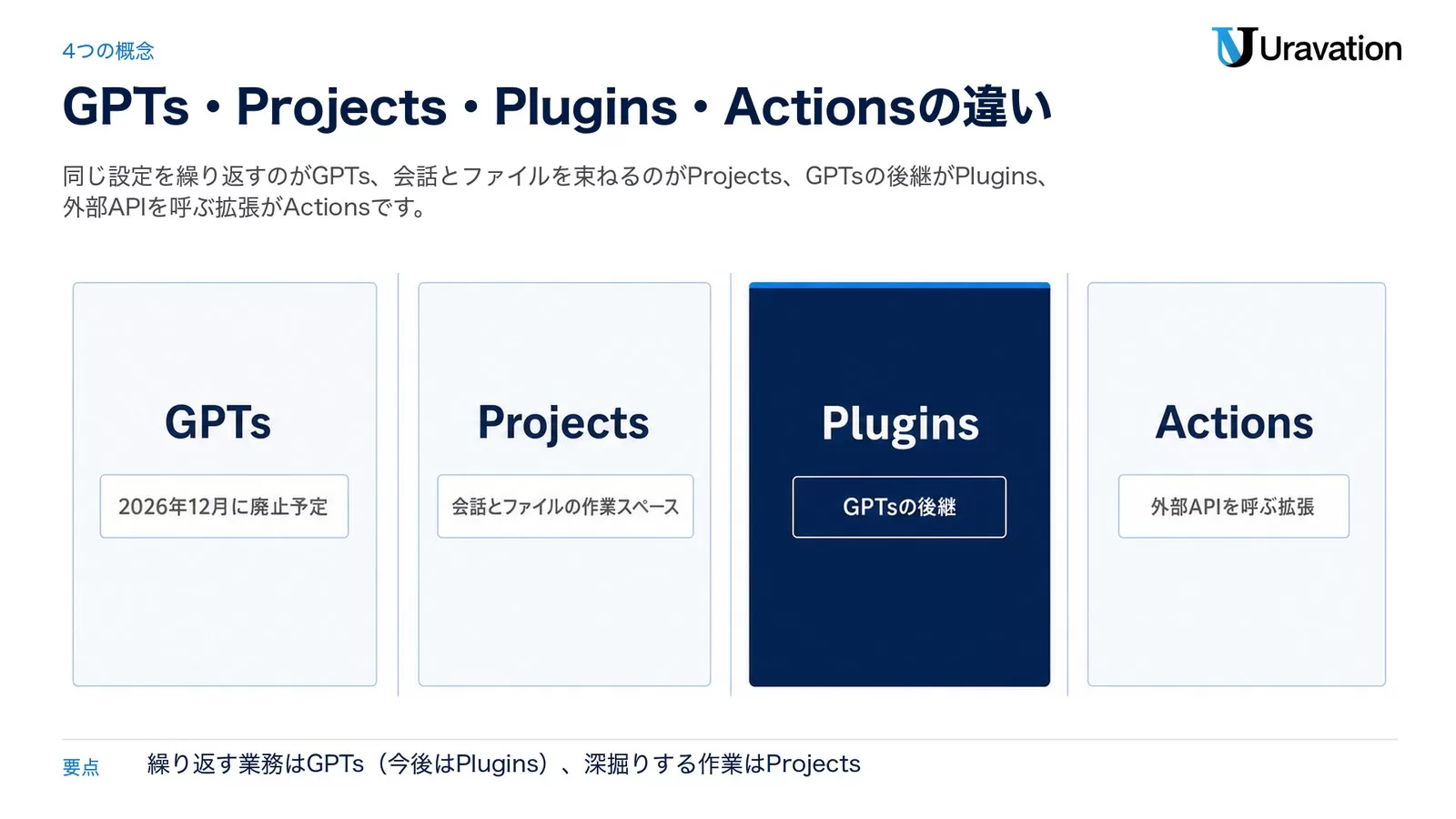Click the "Uravation" brand name text
This screenshot has height=819, width=1456.
(x=1330, y=48)
